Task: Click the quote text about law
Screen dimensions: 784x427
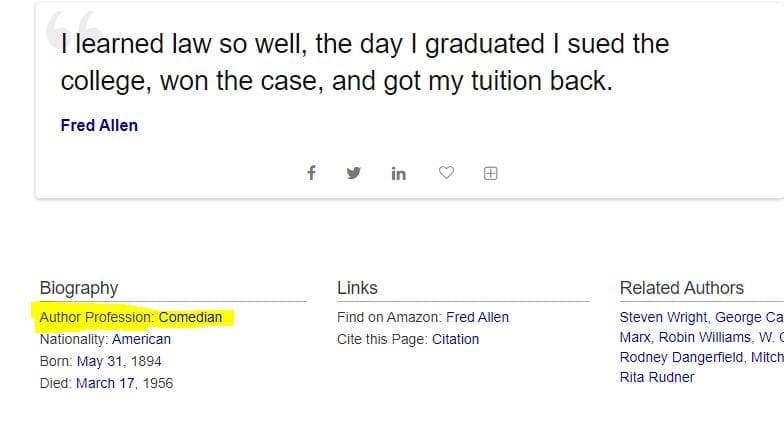Action: coord(364,62)
